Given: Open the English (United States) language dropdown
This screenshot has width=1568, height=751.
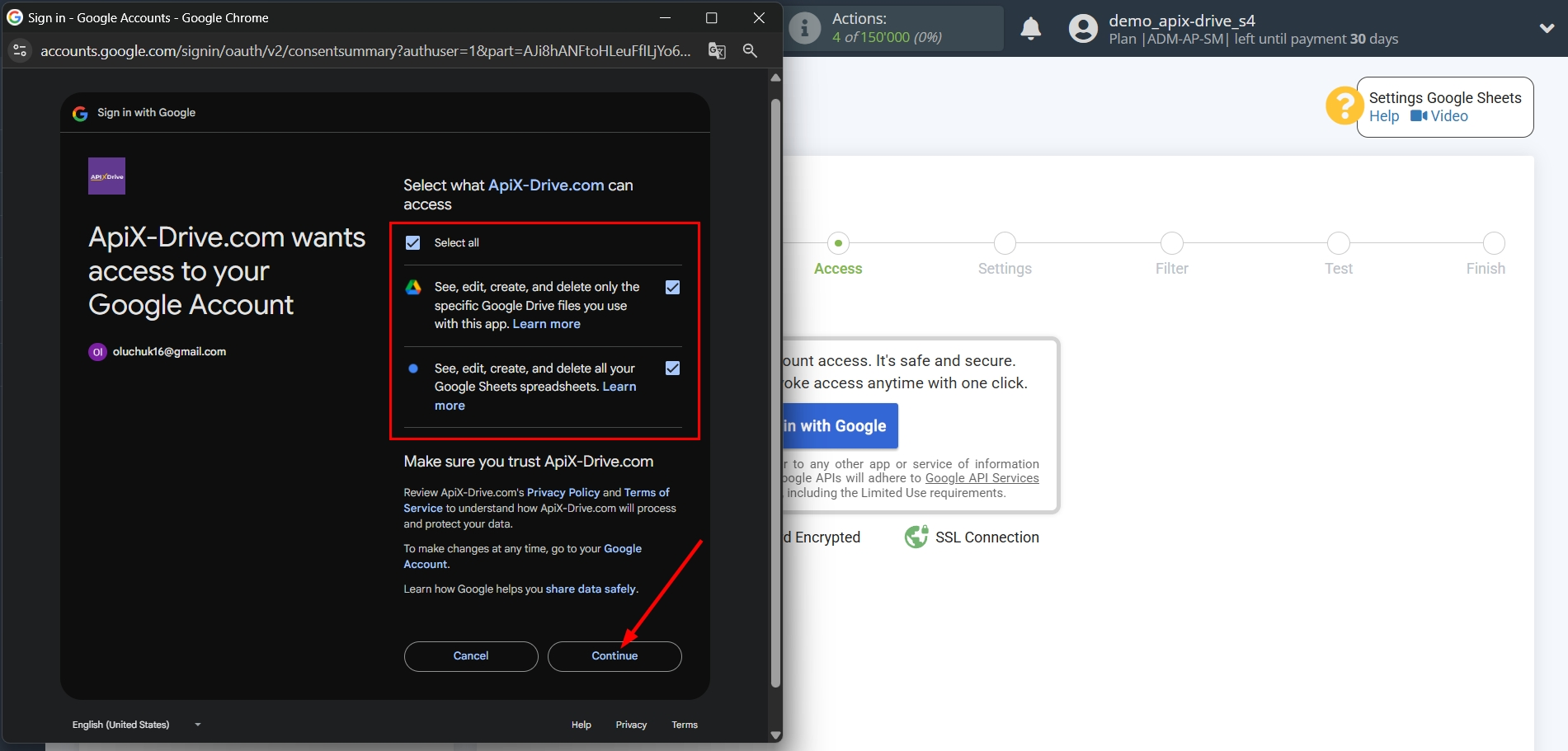Looking at the screenshot, I should click(135, 724).
